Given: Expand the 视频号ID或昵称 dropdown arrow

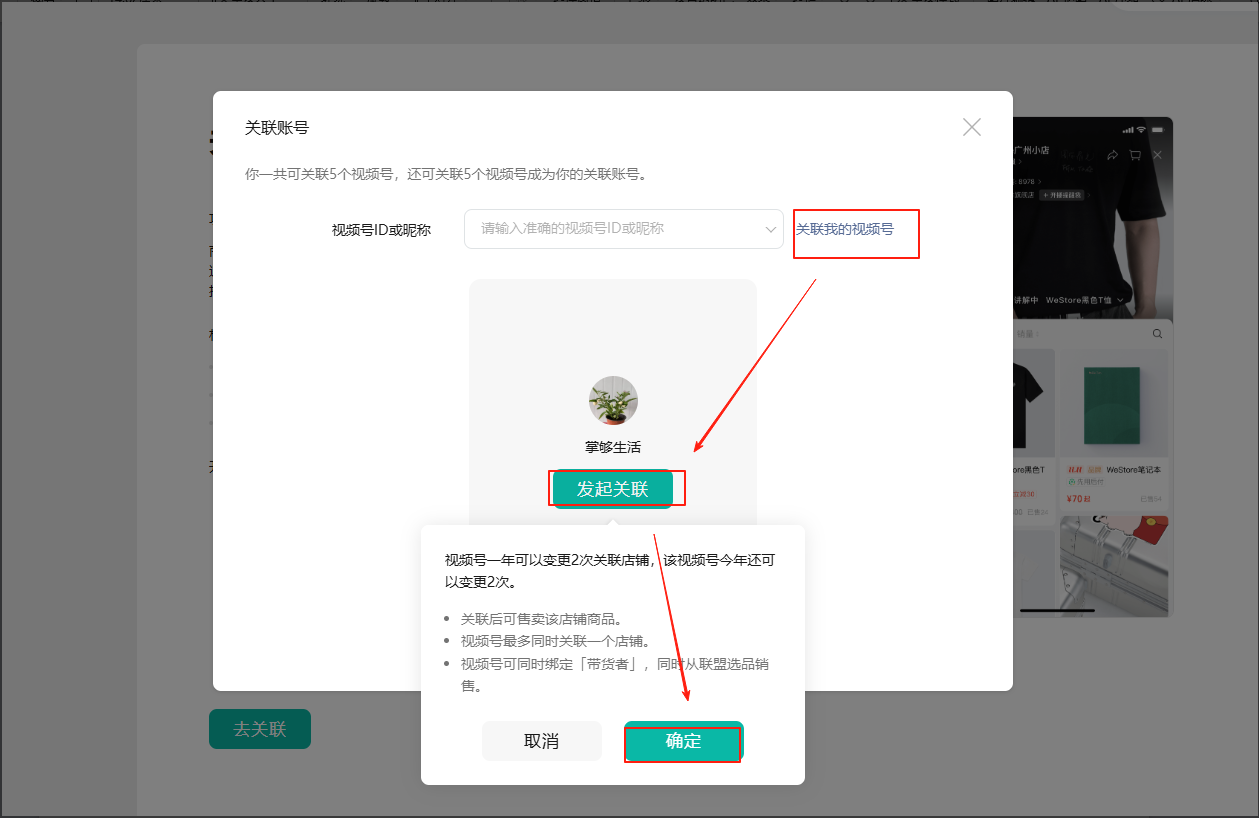Looking at the screenshot, I should coord(771,229).
